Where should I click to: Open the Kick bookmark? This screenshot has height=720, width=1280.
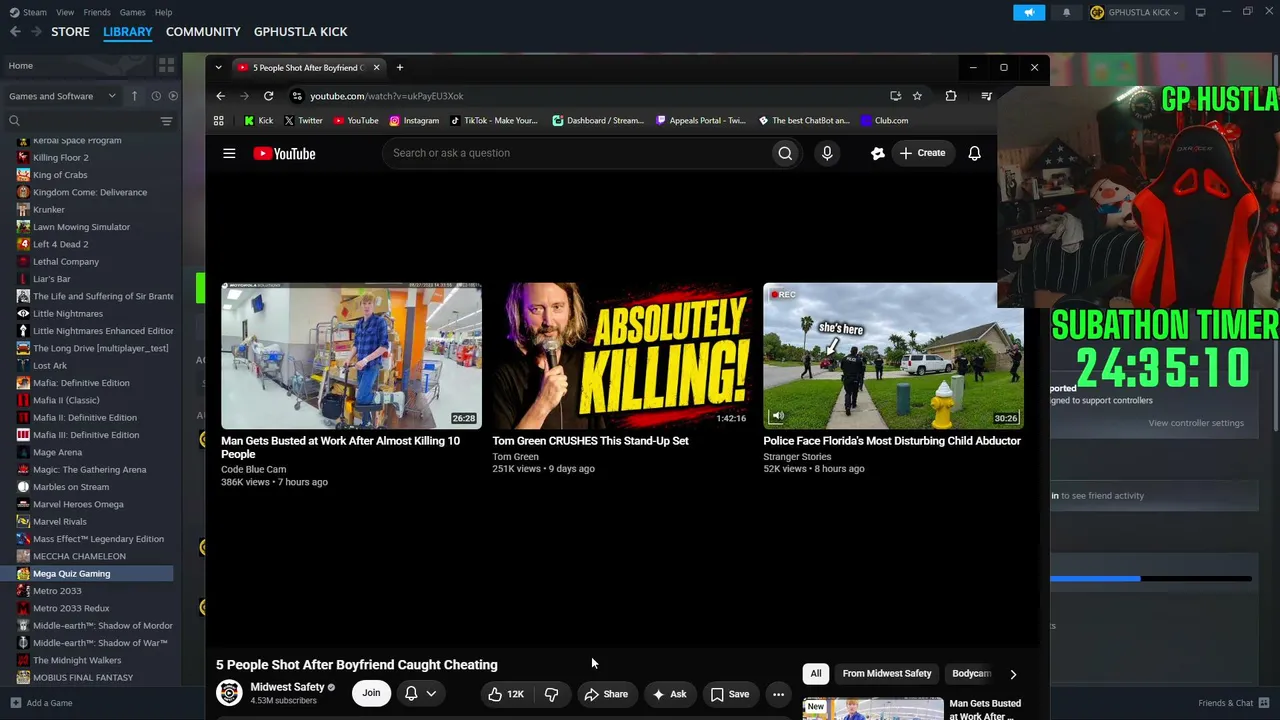click(x=258, y=120)
